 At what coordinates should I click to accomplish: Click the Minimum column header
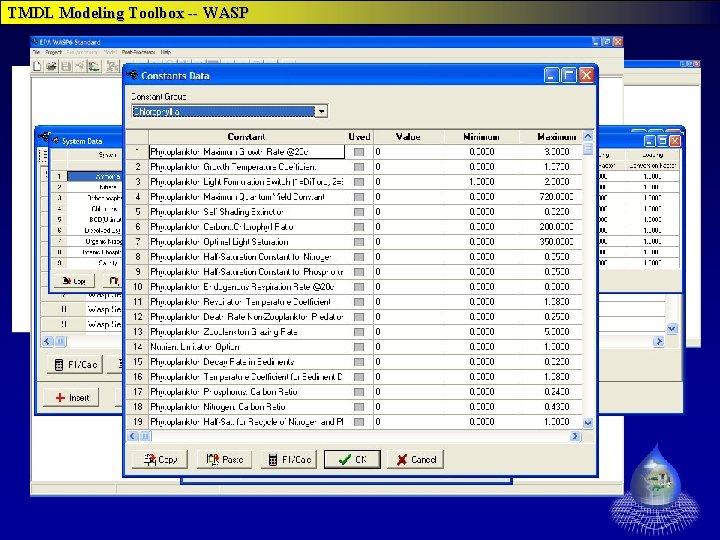(481, 137)
